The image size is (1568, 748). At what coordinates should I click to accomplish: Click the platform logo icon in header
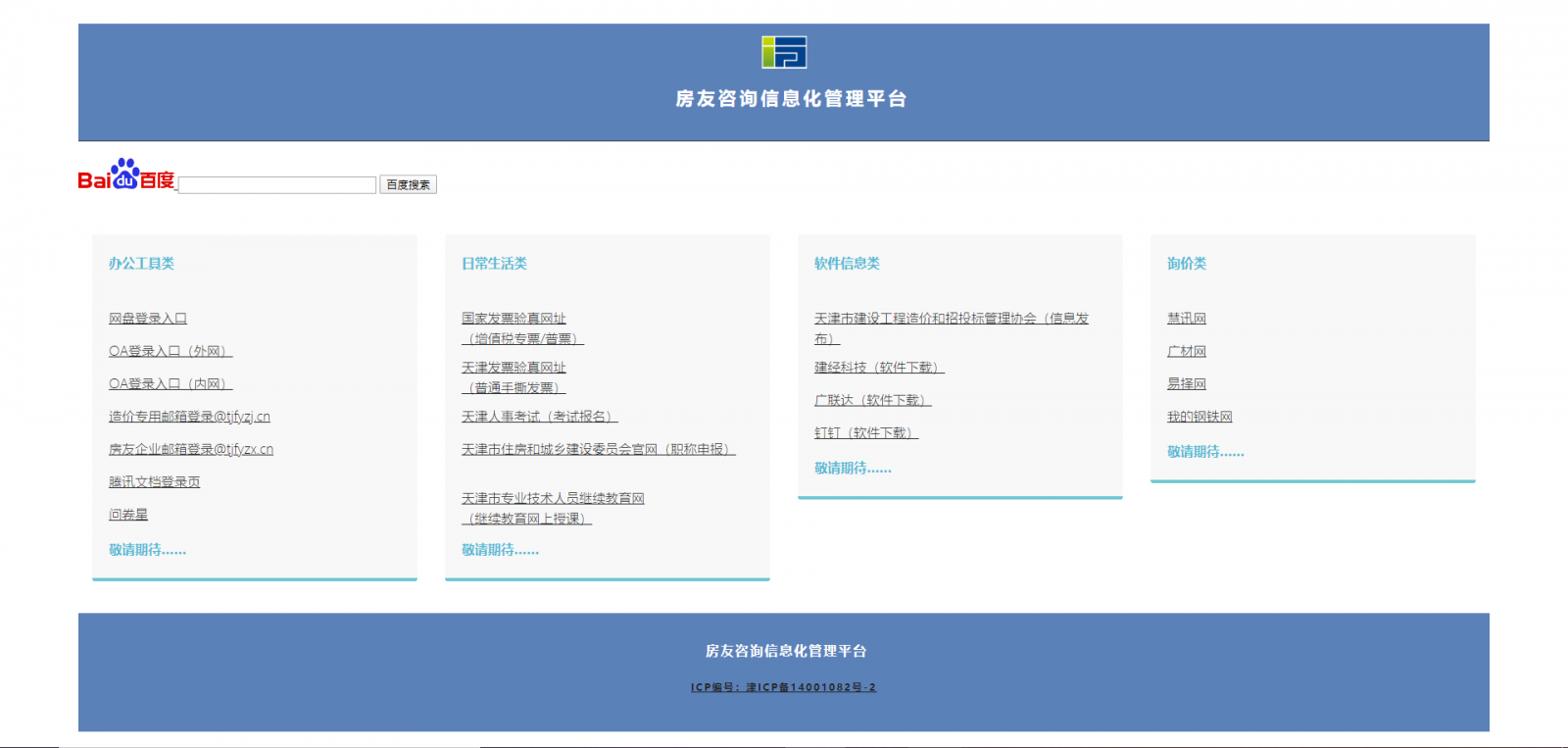[x=784, y=52]
